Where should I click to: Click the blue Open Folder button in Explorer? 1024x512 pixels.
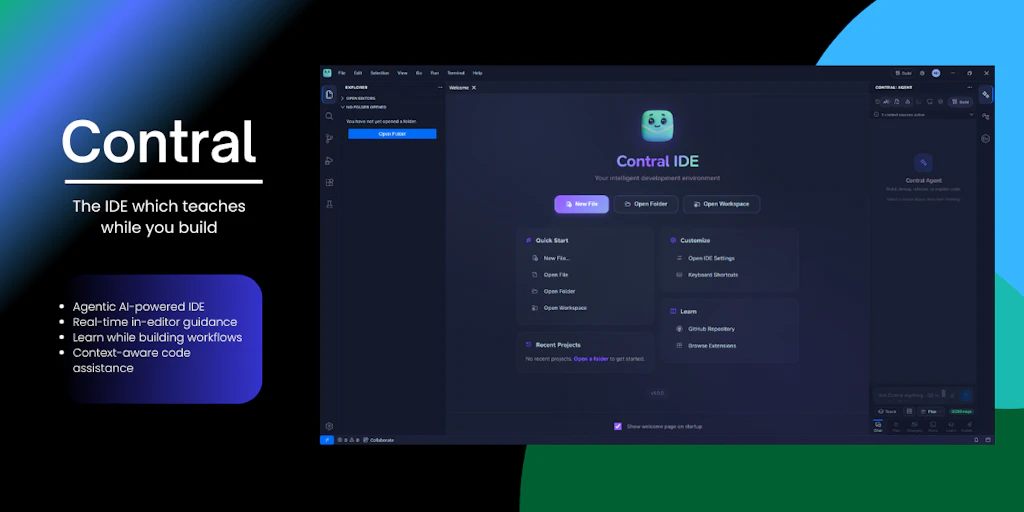pyautogui.click(x=392, y=134)
